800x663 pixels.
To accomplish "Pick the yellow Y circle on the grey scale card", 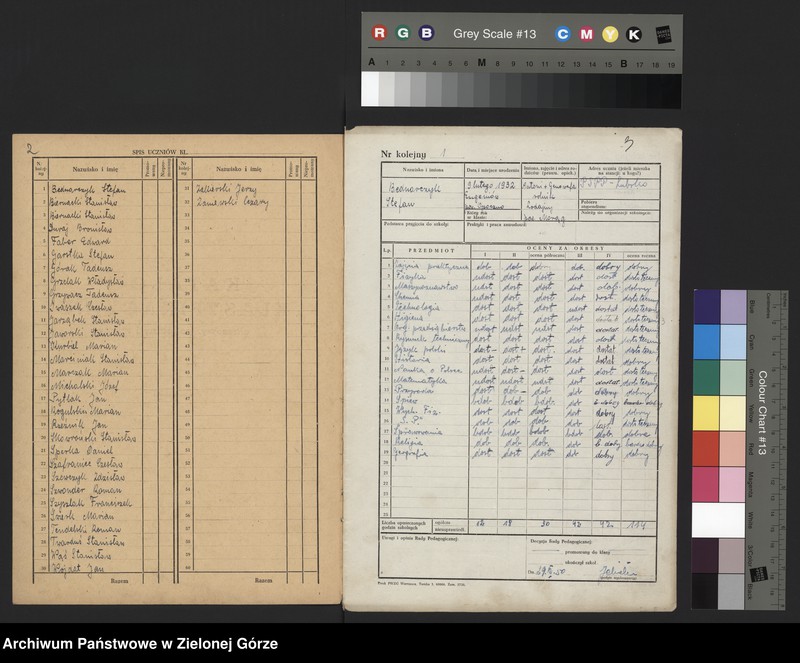I will [x=610, y=34].
